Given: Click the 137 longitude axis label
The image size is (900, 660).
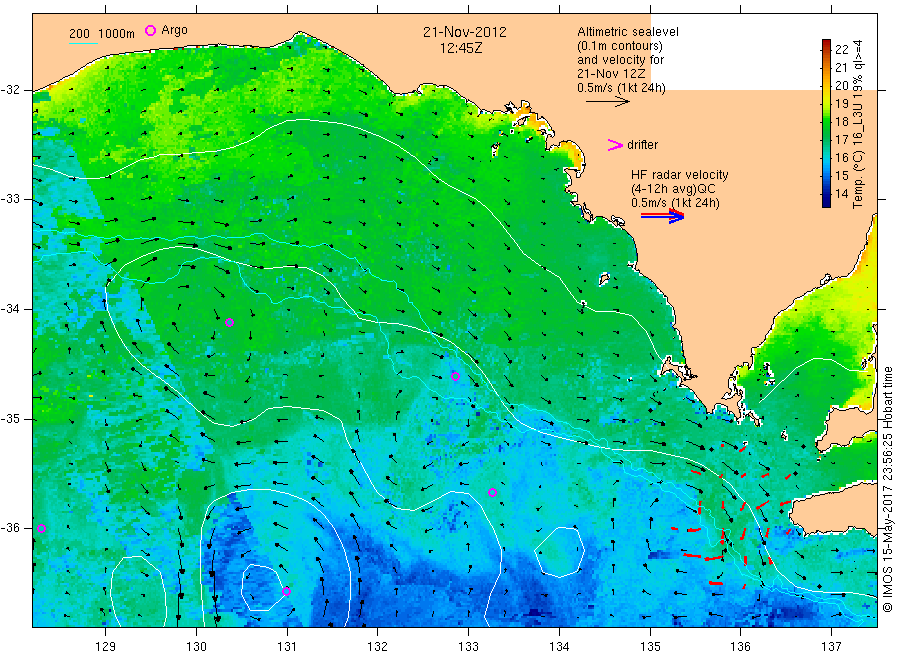Looking at the screenshot, I should 832,647.
